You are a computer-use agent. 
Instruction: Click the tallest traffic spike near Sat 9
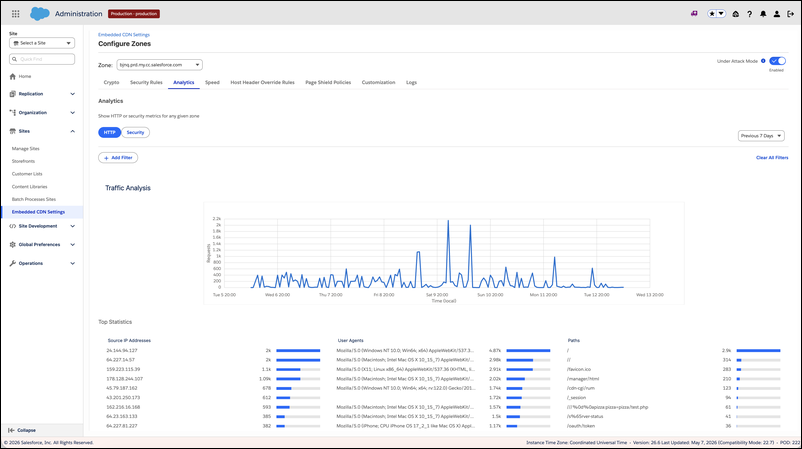coord(448,221)
